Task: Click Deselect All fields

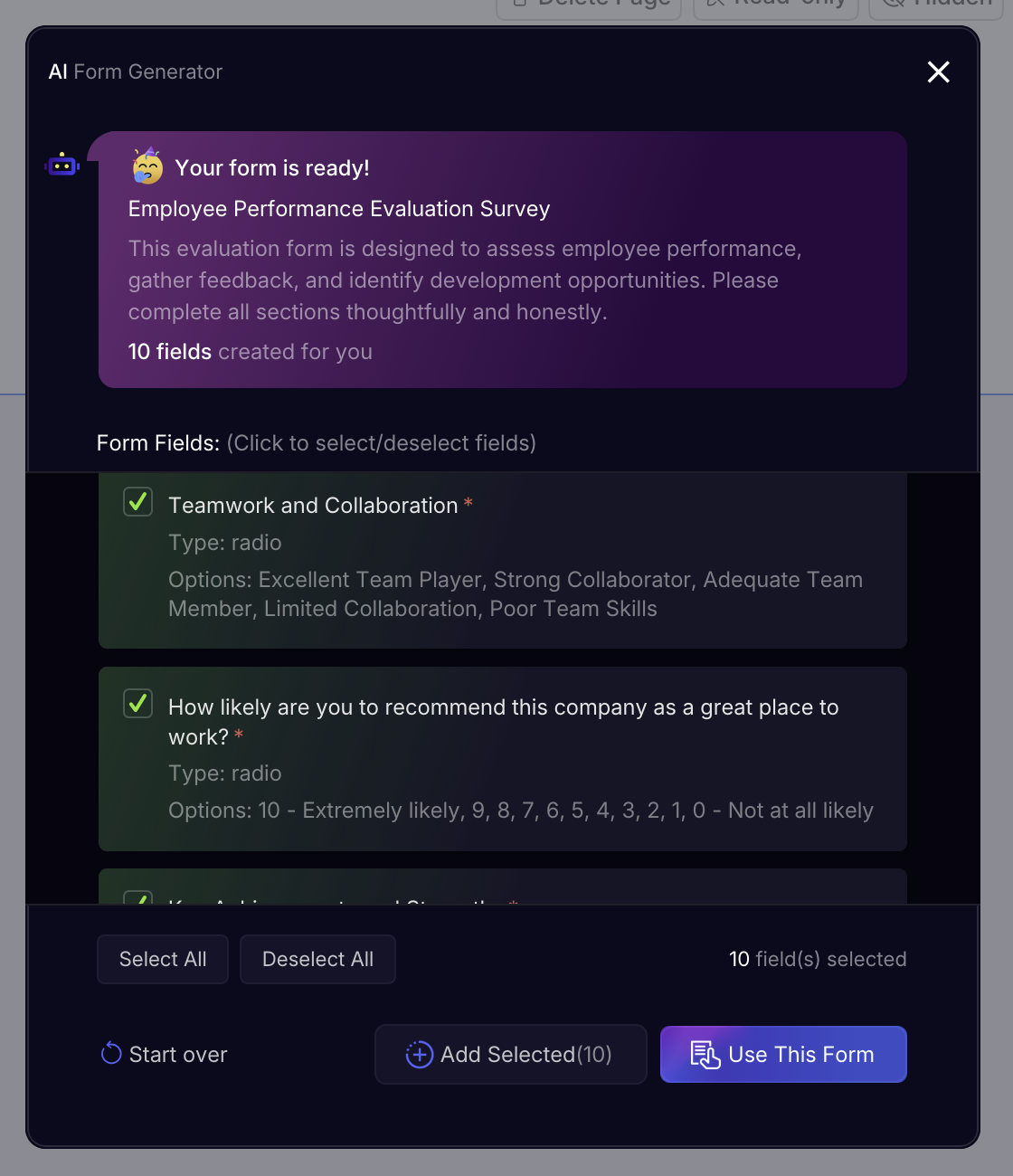Action: [x=317, y=959]
